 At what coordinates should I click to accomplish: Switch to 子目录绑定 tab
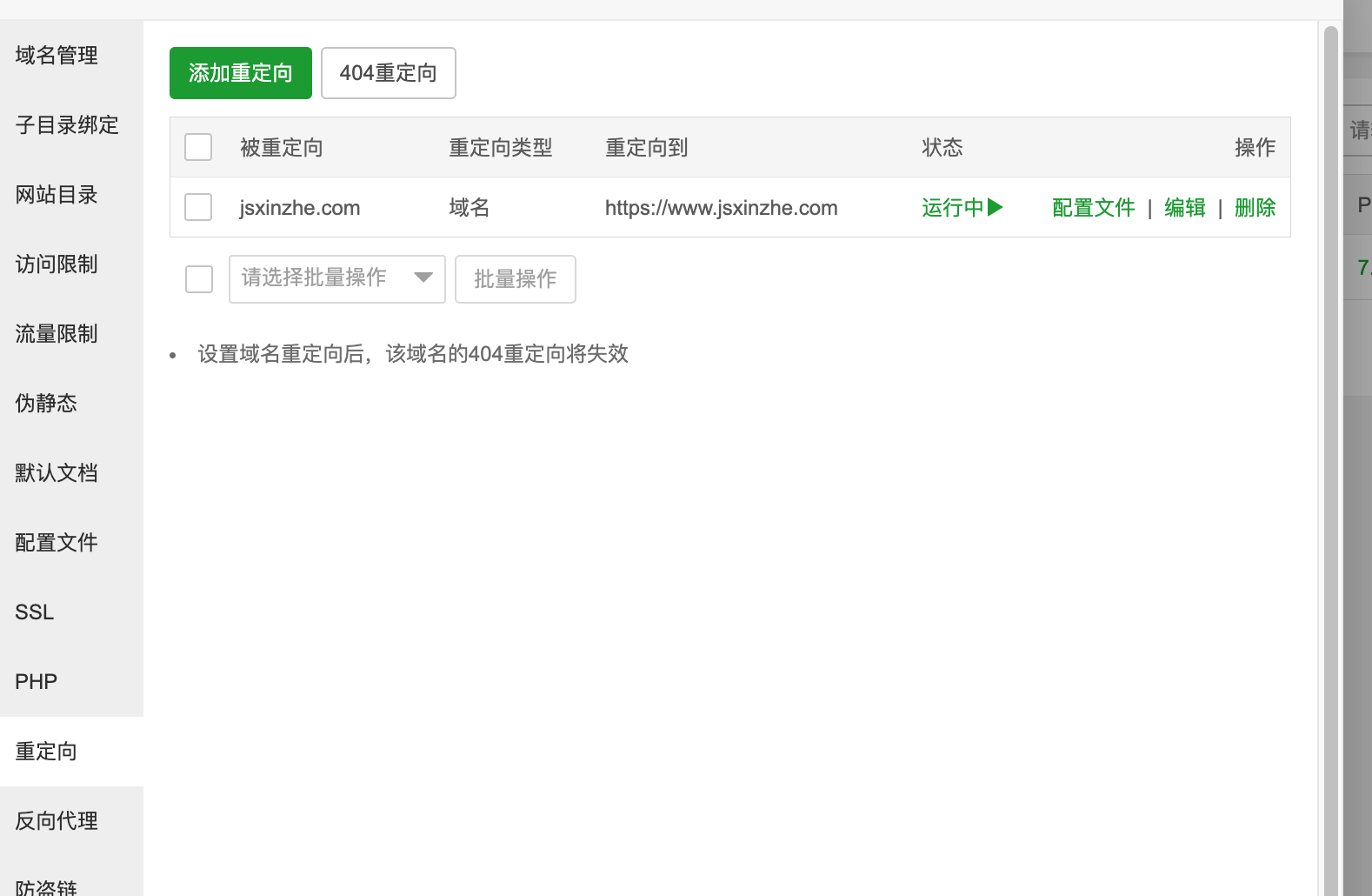click(x=71, y=125)
